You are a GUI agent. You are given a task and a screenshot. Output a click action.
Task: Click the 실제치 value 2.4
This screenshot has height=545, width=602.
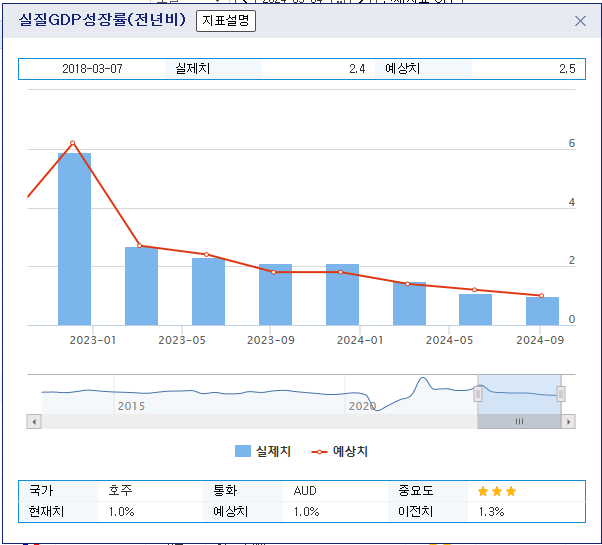pos(357,69)
